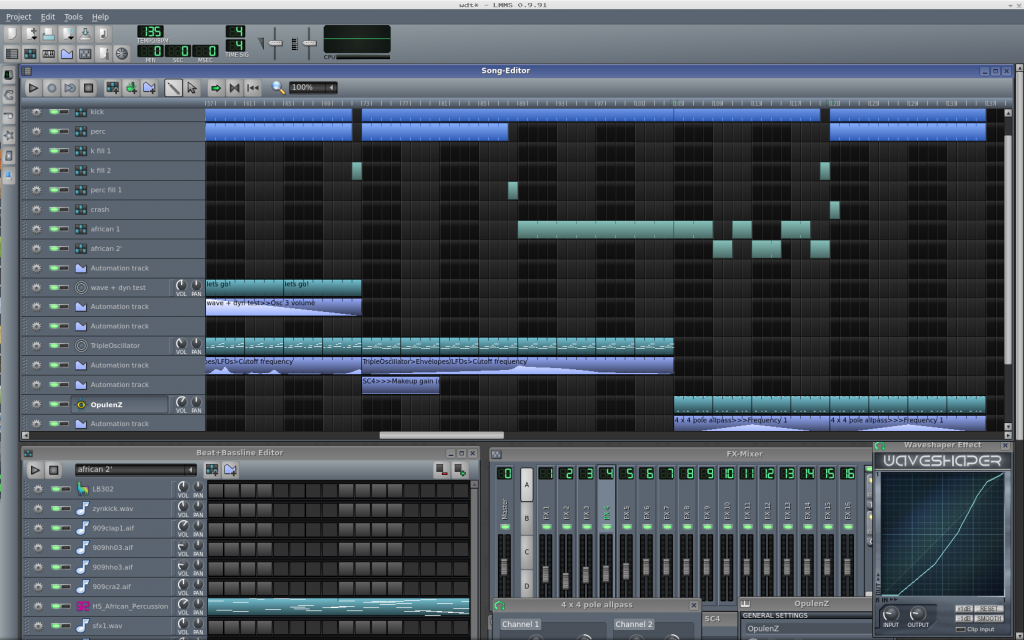The width and height of the screenshot is (1024, 640).
Task: Click the LB302 instrument icon
Action: (82, 489)
